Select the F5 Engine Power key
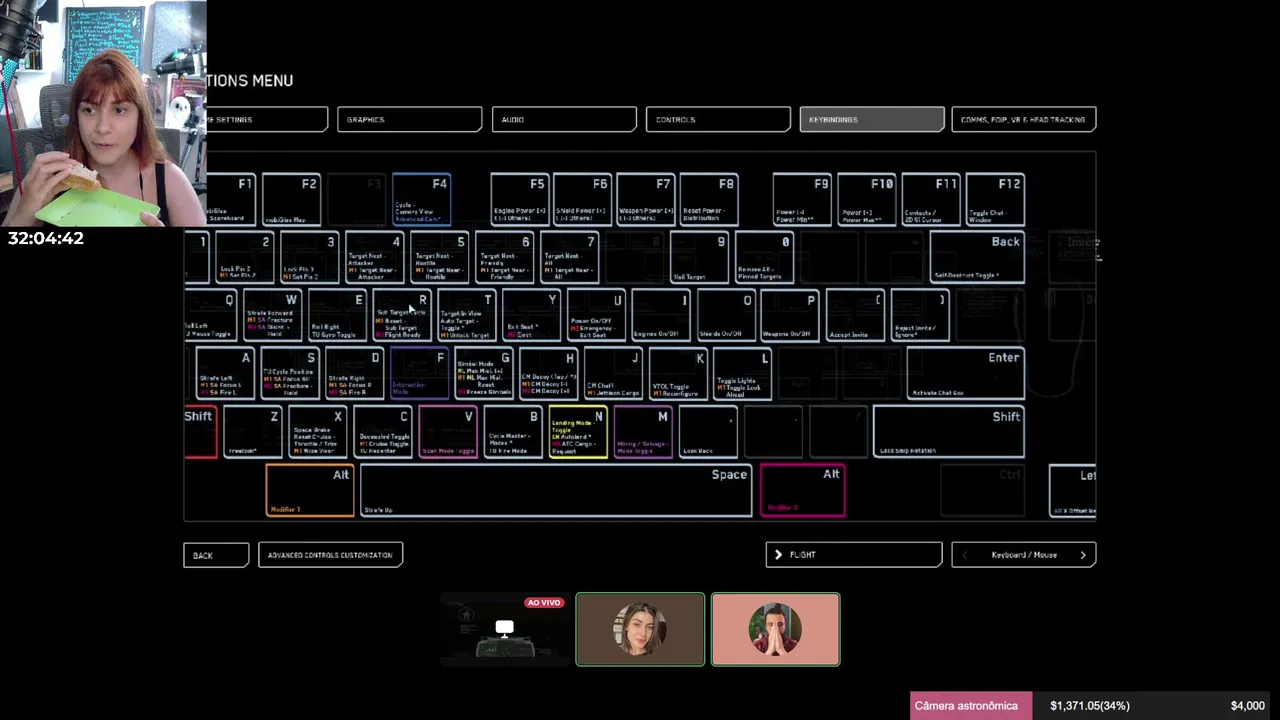 [x=519, y=200]
